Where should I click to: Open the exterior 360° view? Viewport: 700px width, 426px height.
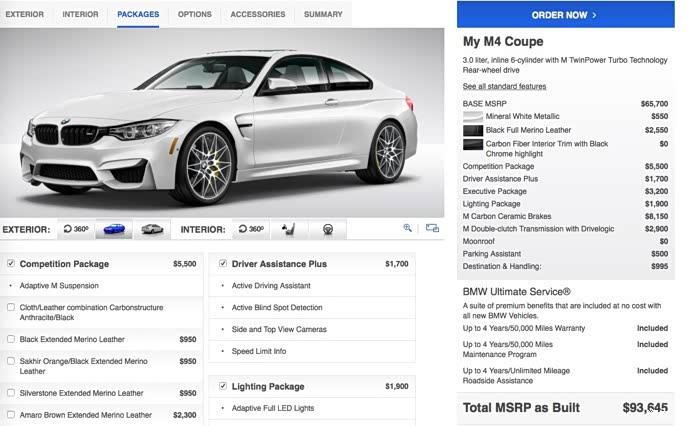76,229
